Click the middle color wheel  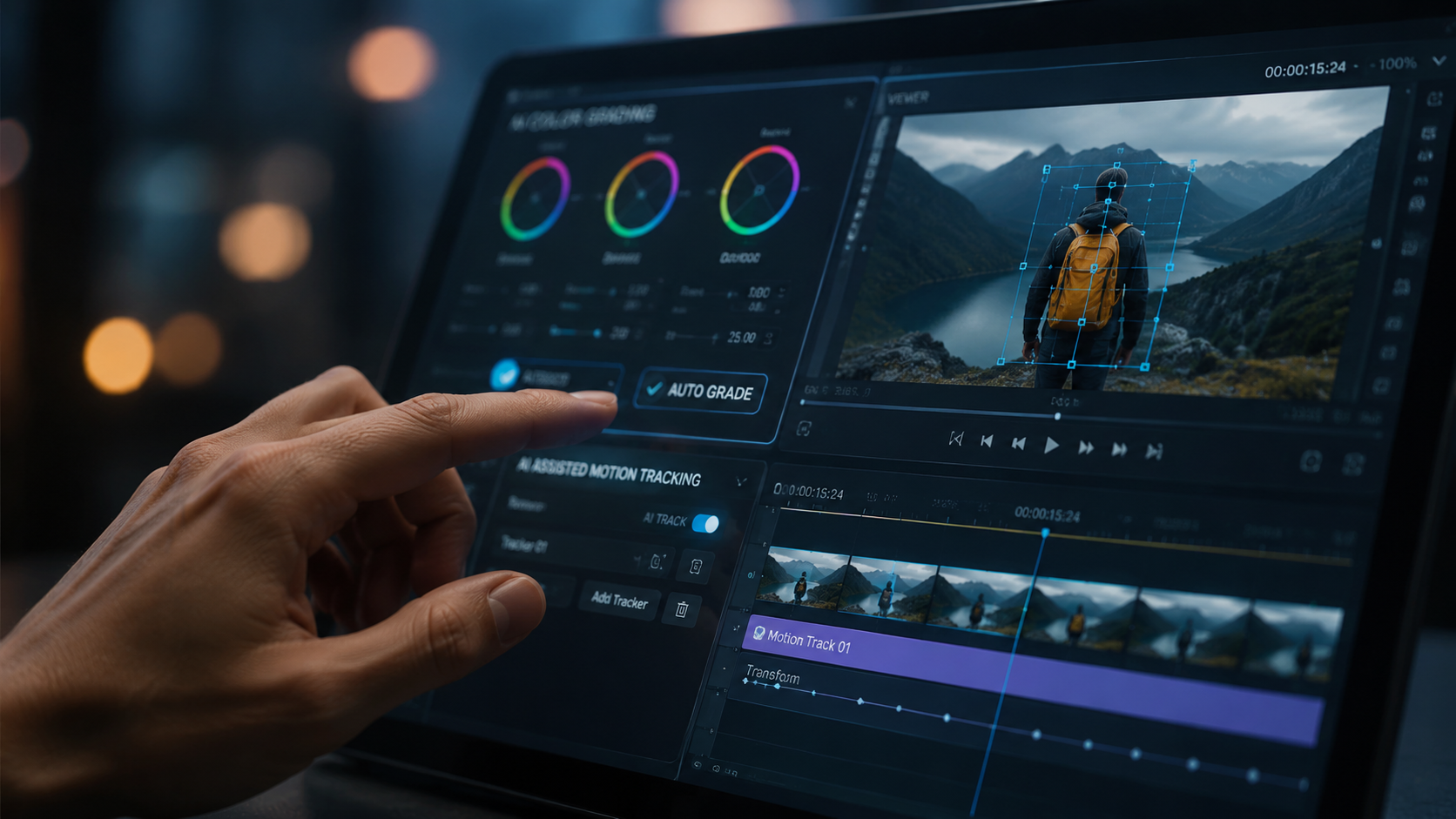642,194
